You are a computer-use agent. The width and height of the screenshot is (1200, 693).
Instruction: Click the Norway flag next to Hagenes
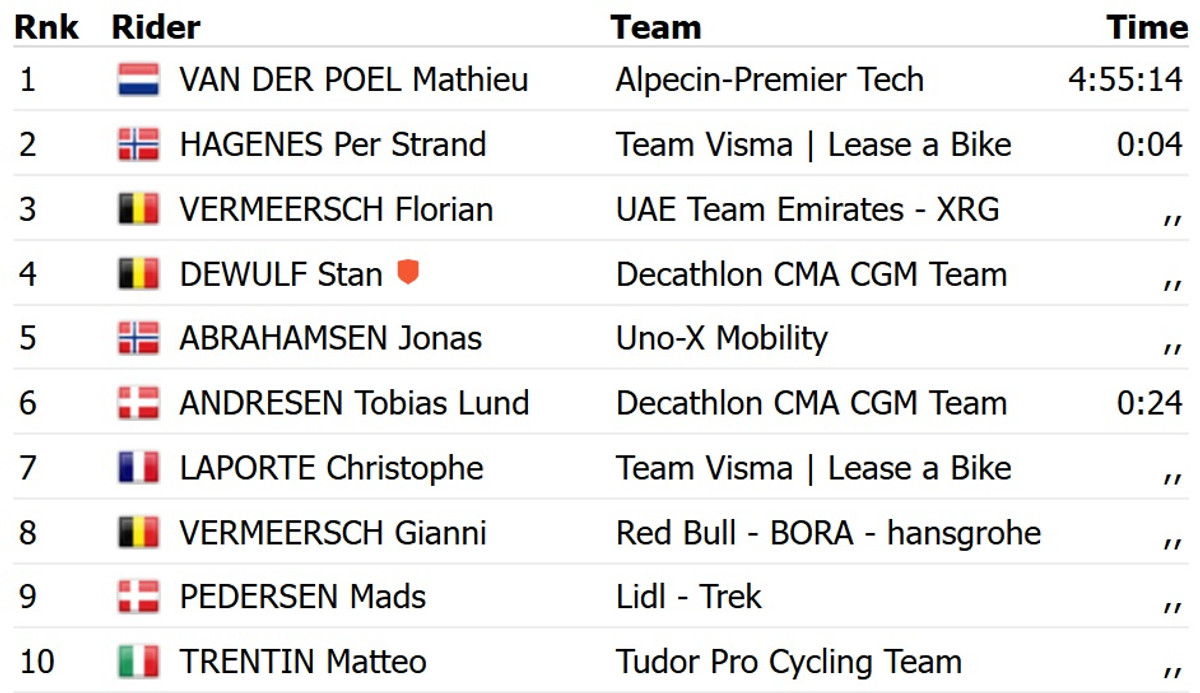tap(138, 145)
